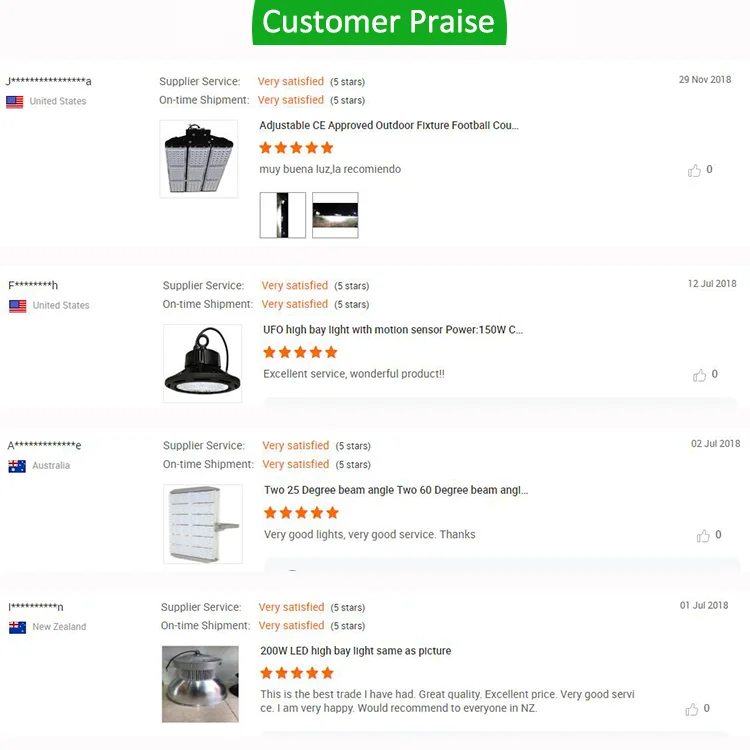Screen dimensions: 750x750
Task: Open the UFO high bay light thumbnail
Action: click(x=202, y=363)
